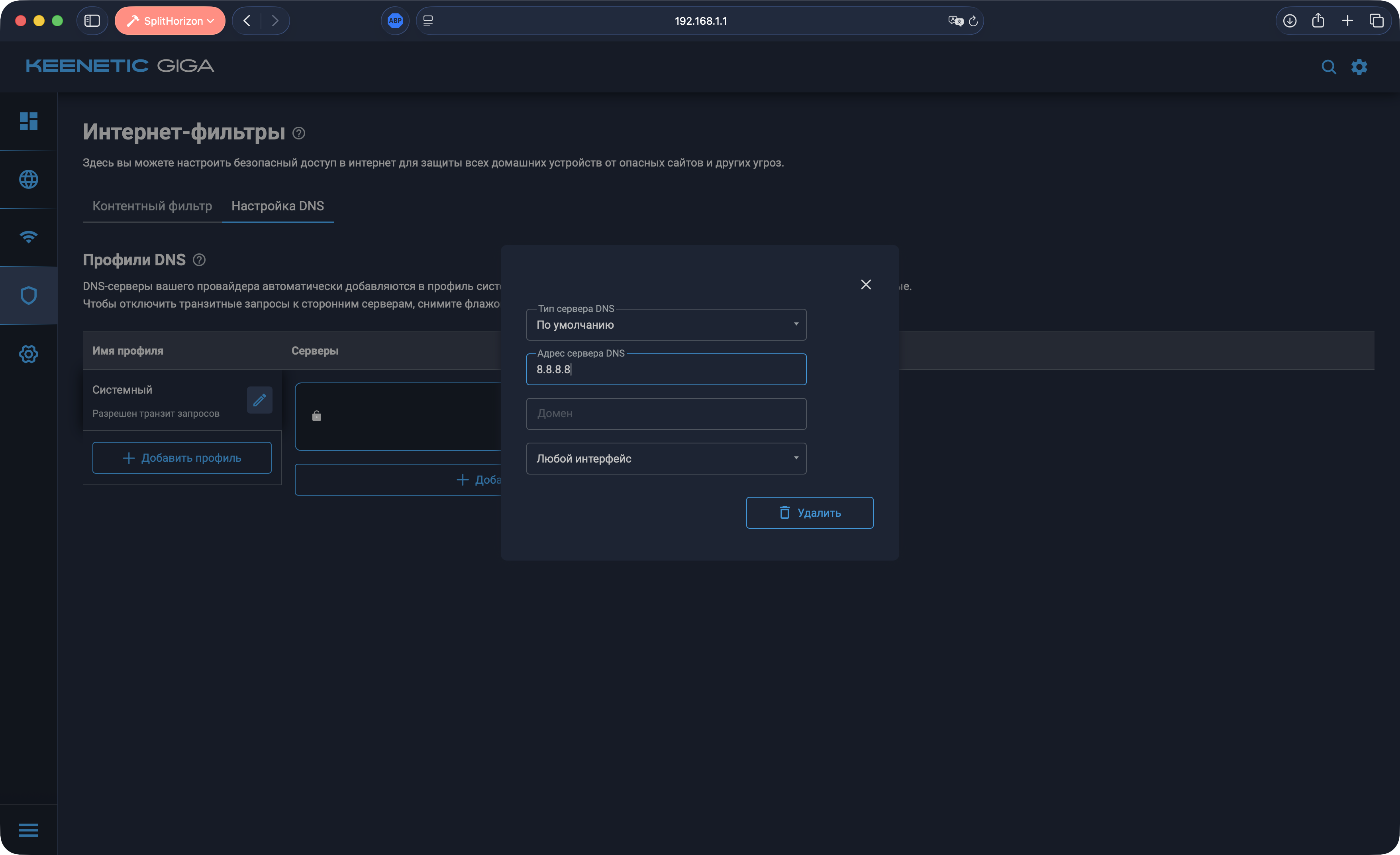1400x855 pixels.
Task: Click Добавить профиль button
Action: (x=182, y=458)
